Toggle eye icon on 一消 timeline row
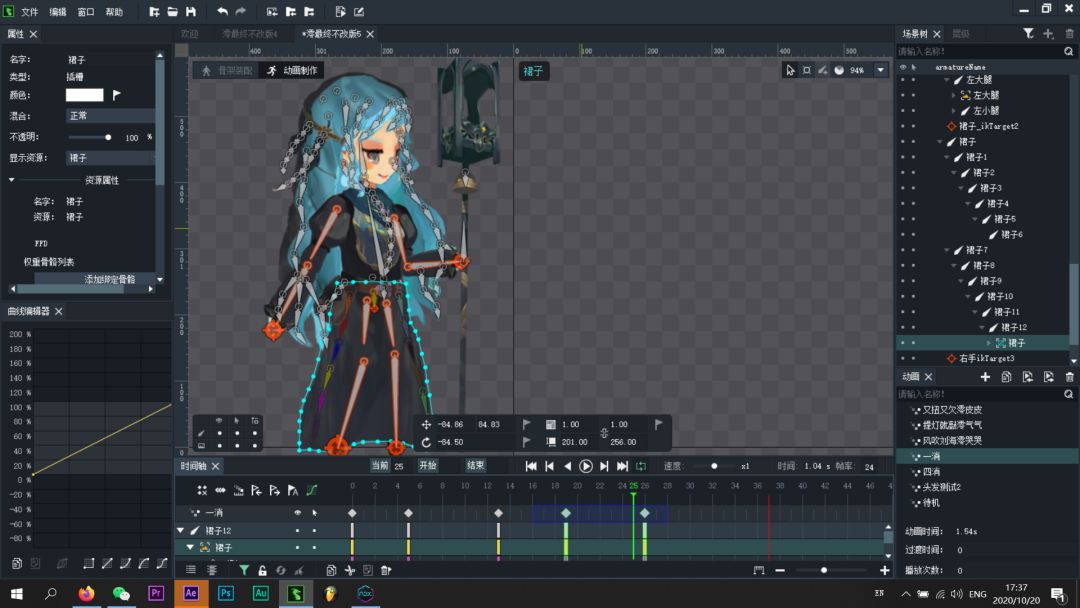This screenshot has width=1080, height=608. (298, 513)
